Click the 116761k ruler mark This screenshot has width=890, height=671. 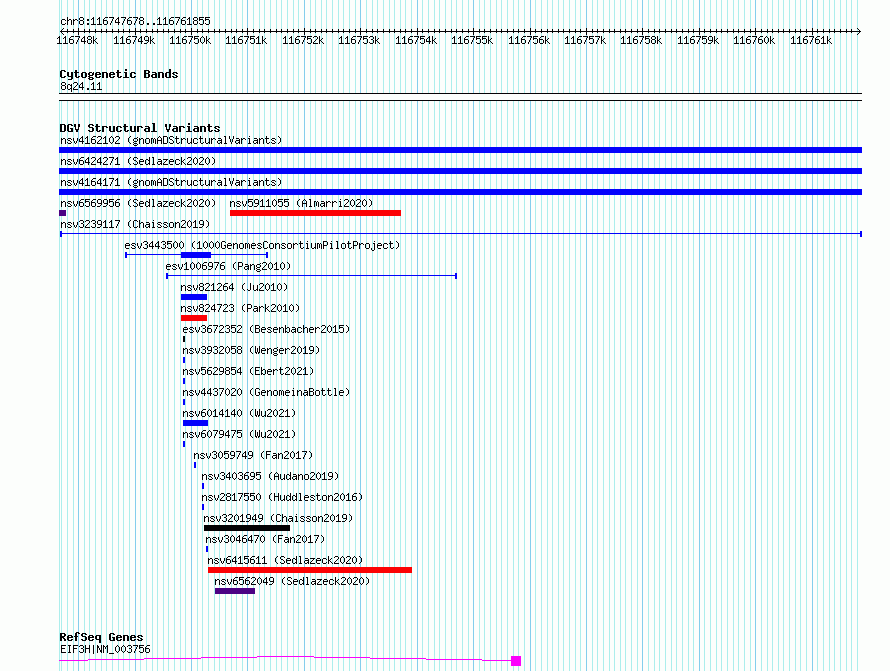pyautogui.click(x=811, y=40)
